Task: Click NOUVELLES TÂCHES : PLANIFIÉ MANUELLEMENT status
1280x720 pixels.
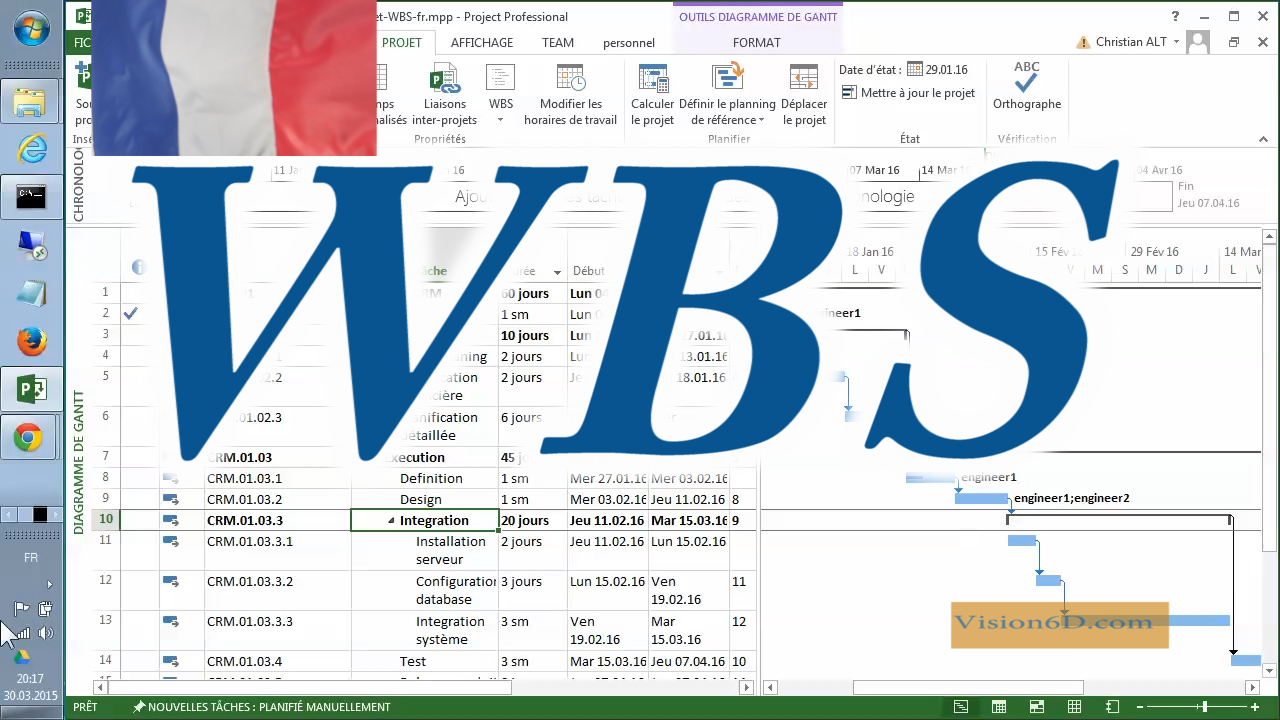Action: click(262, 707)
